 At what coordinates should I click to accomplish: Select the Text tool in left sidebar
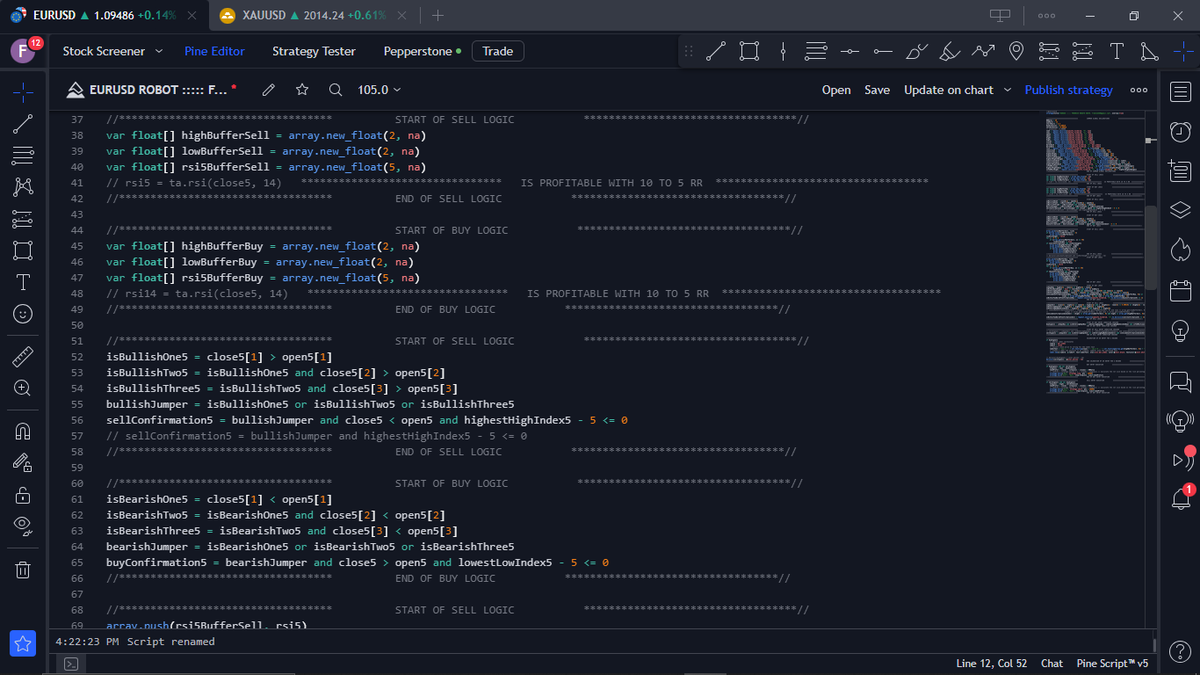(24, 281)
